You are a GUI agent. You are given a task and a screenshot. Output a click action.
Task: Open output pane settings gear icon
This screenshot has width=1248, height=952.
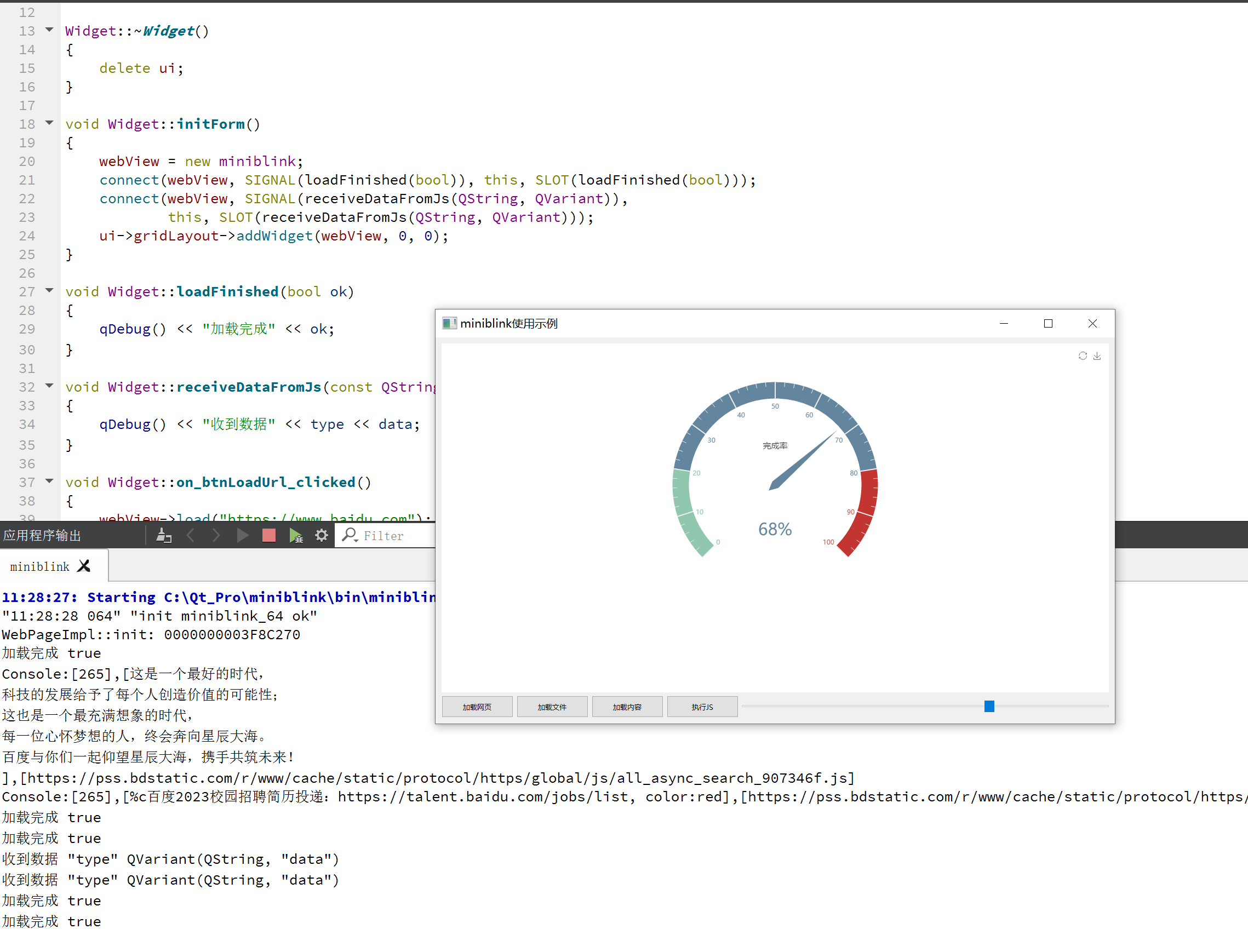[x=322, y=535]
